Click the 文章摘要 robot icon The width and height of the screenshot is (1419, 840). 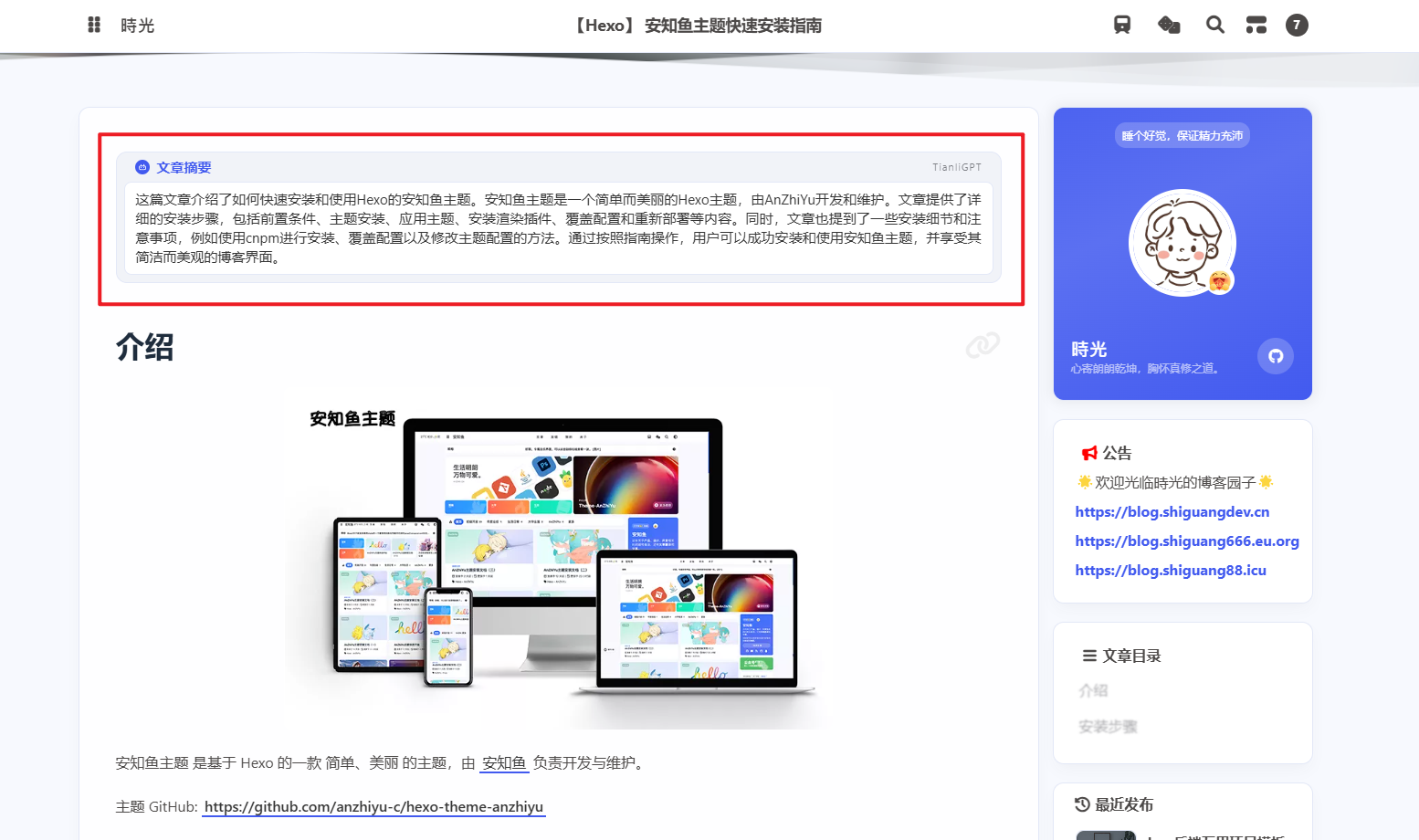coord(142,167)
